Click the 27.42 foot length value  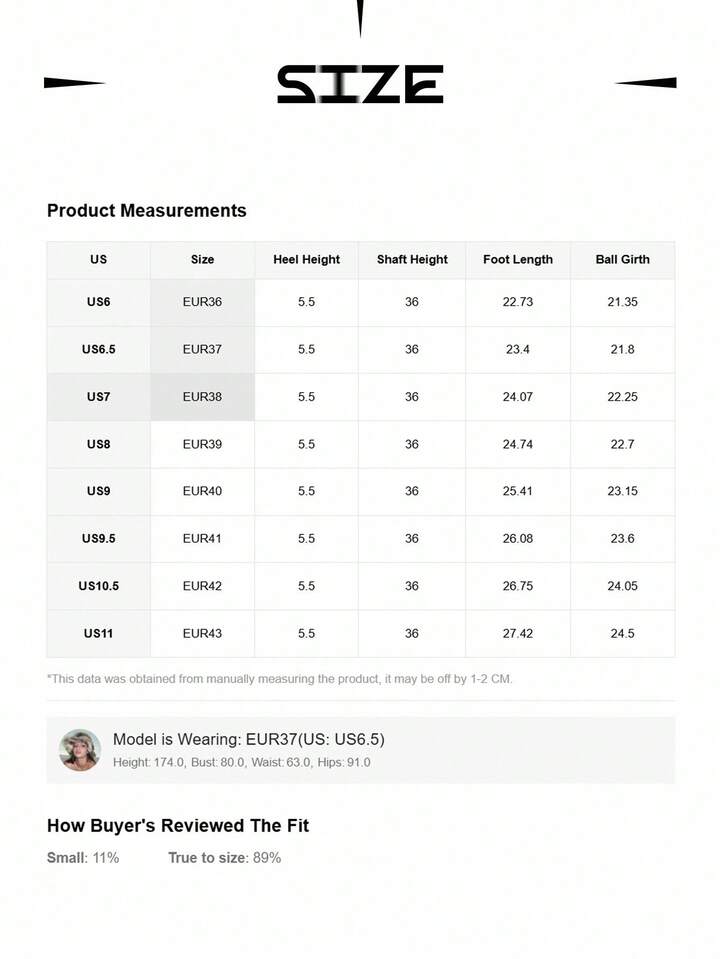(517, 633)
